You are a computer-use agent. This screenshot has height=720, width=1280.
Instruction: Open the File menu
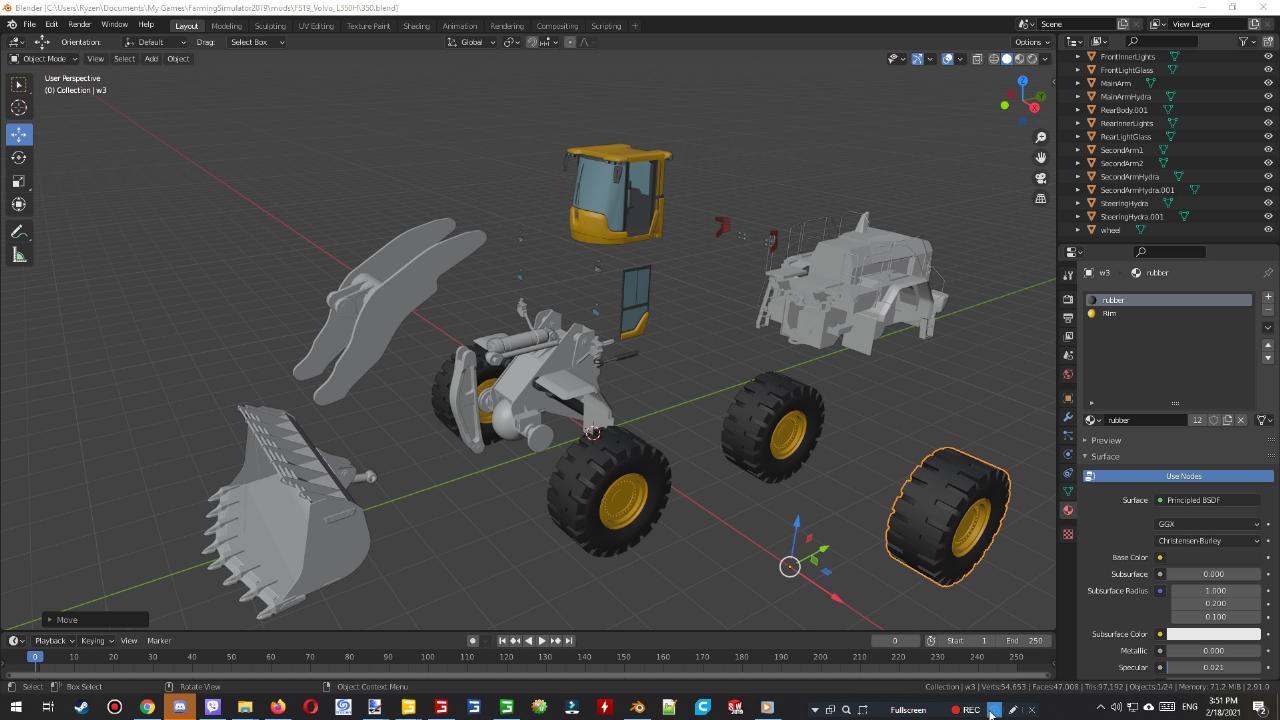pyautogui.click(x=29, y=25)
